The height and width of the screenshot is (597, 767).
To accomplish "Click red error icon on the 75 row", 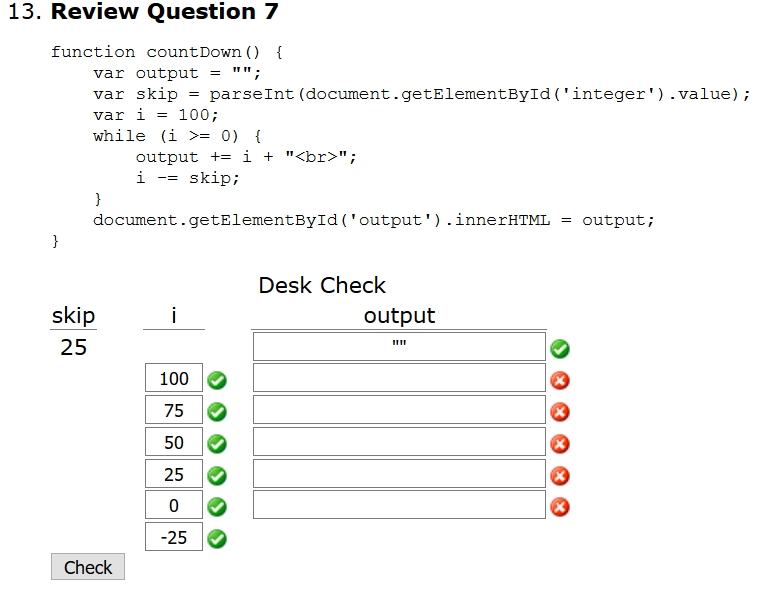I will 560,412.
